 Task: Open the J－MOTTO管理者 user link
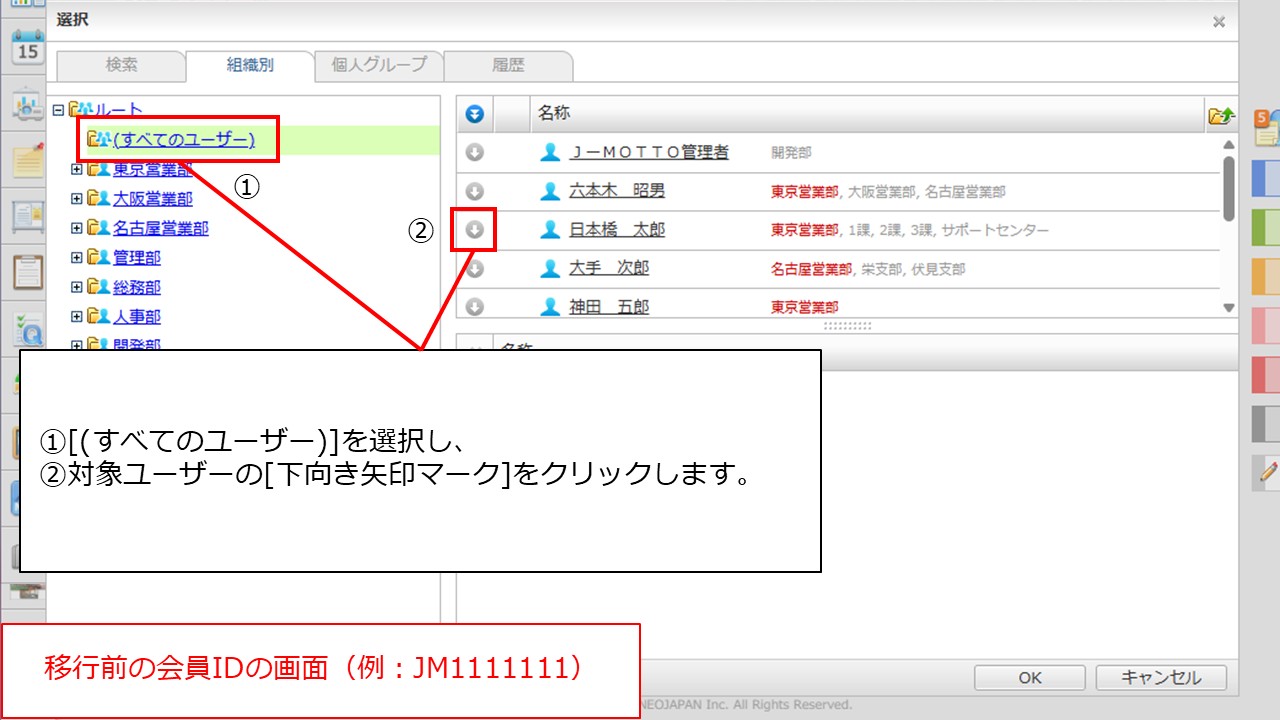pos(649,153)
